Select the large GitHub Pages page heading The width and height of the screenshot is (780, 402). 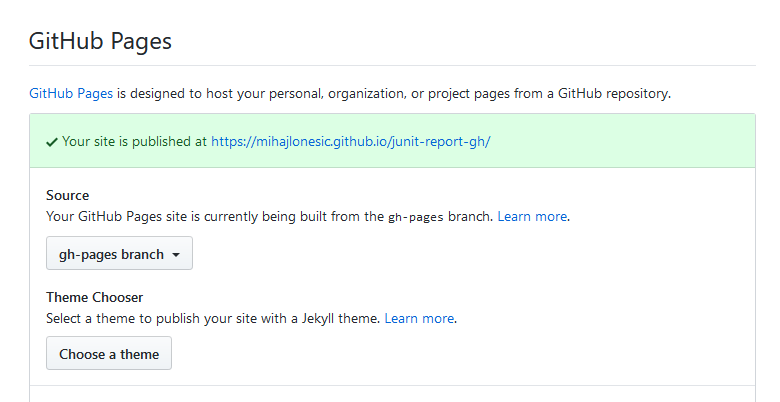pyautogui.click(x=100, y=42)
